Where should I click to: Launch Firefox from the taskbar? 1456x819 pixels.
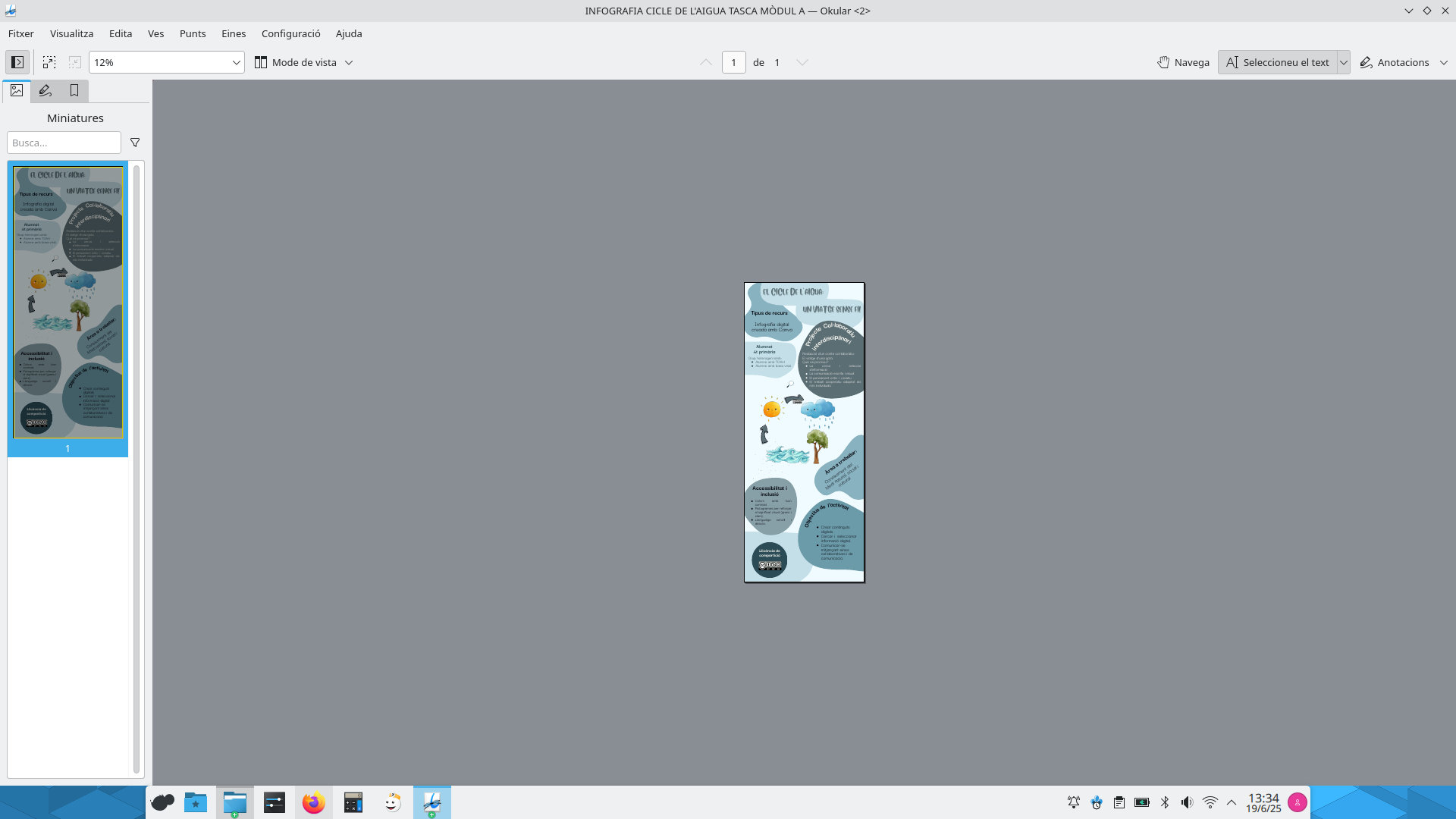click(x=314, y=802)
